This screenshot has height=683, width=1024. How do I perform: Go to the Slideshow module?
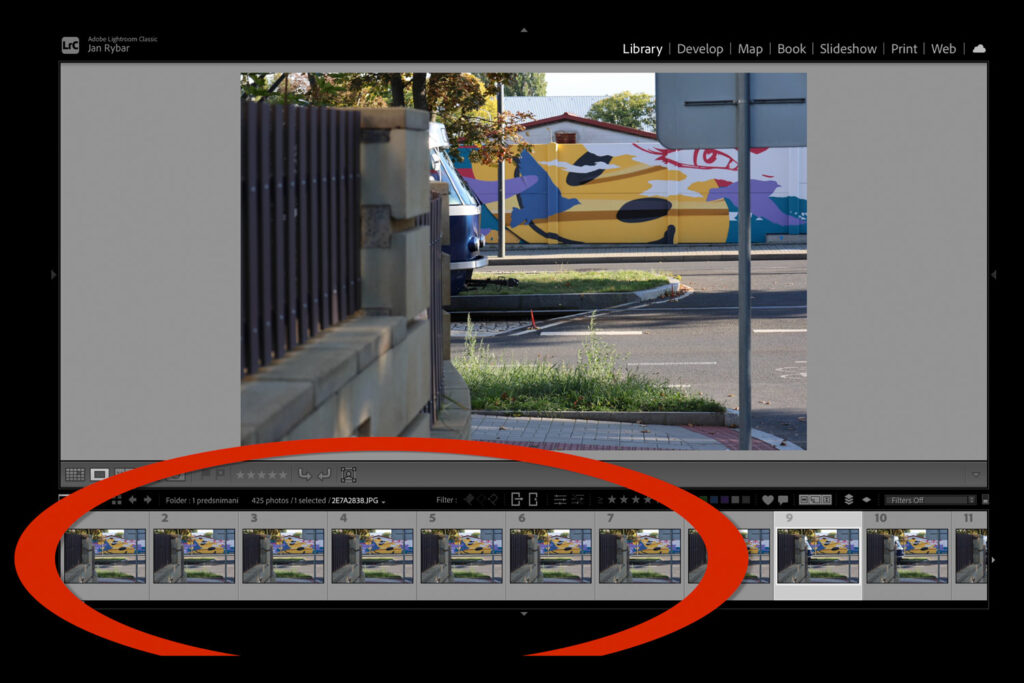pos(848,49)
